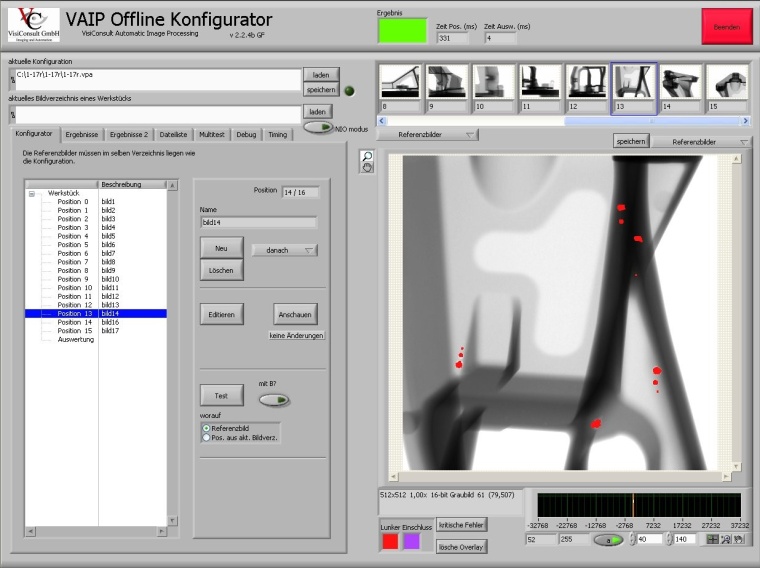Toggle the NIO modus switch
The image size is (760, 568).
(x=318, y=128)
